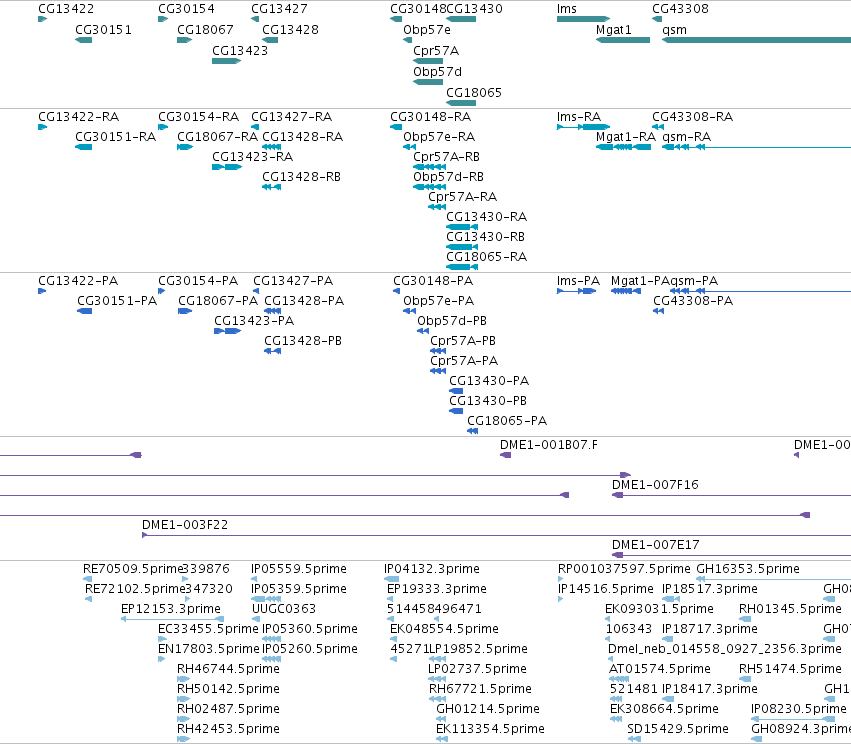Open transcript Cpr57A-RB
Image resolution: width=851 pixels, height=744 pixels.
(429, 167)
